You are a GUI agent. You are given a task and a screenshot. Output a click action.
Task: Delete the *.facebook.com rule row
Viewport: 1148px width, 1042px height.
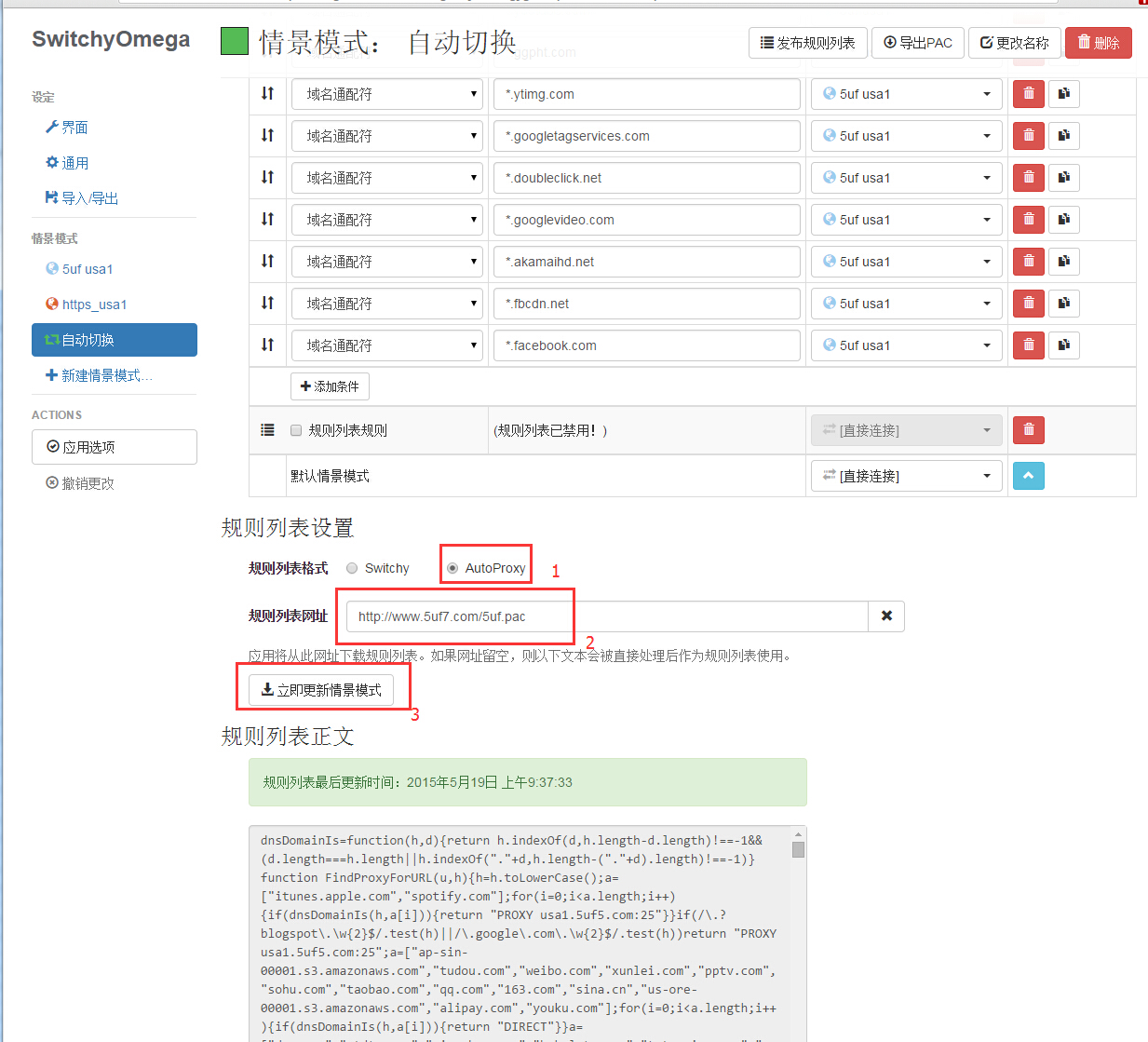1028,345
